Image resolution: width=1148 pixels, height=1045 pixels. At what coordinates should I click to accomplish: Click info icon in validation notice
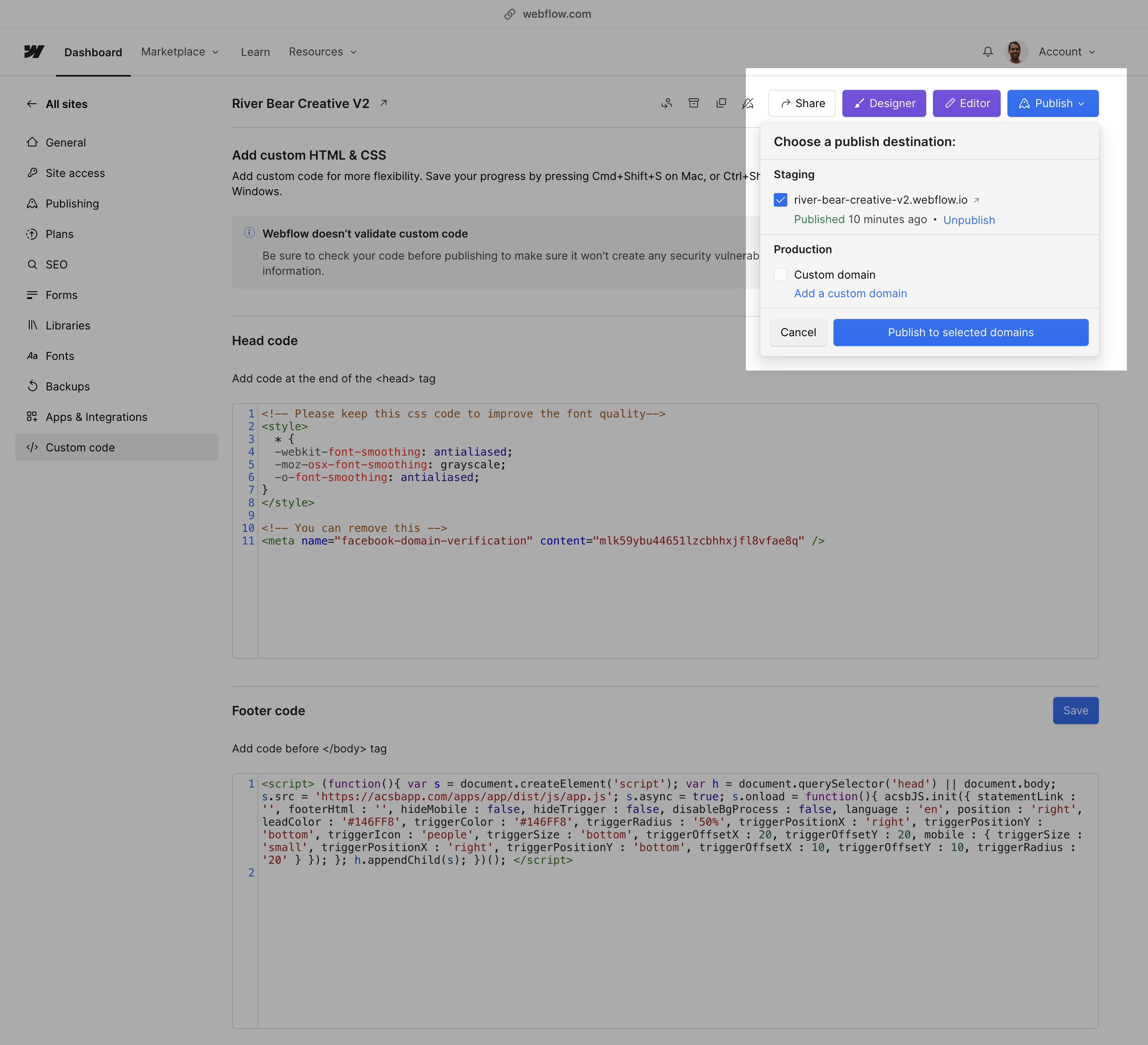pos(249,232)
